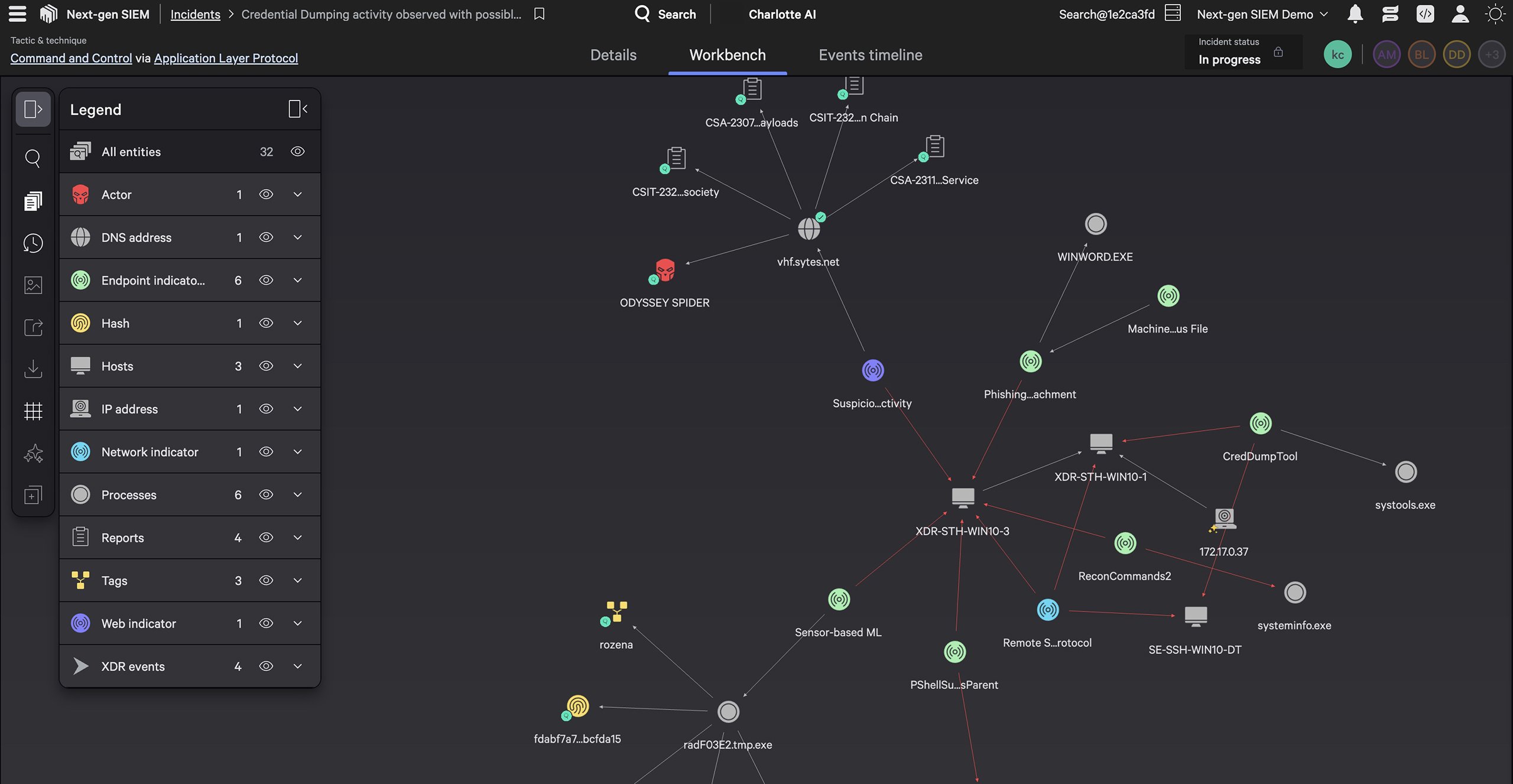Screen dimensions: 1513x784
Task: Expand the XDR events legend section
Action: click(298, 666)
